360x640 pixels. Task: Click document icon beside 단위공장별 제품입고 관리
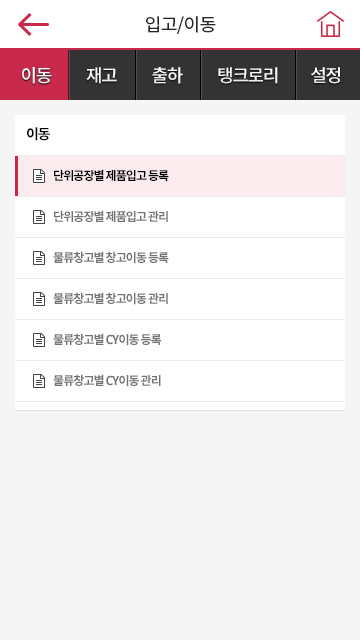(x=39, y=217)
